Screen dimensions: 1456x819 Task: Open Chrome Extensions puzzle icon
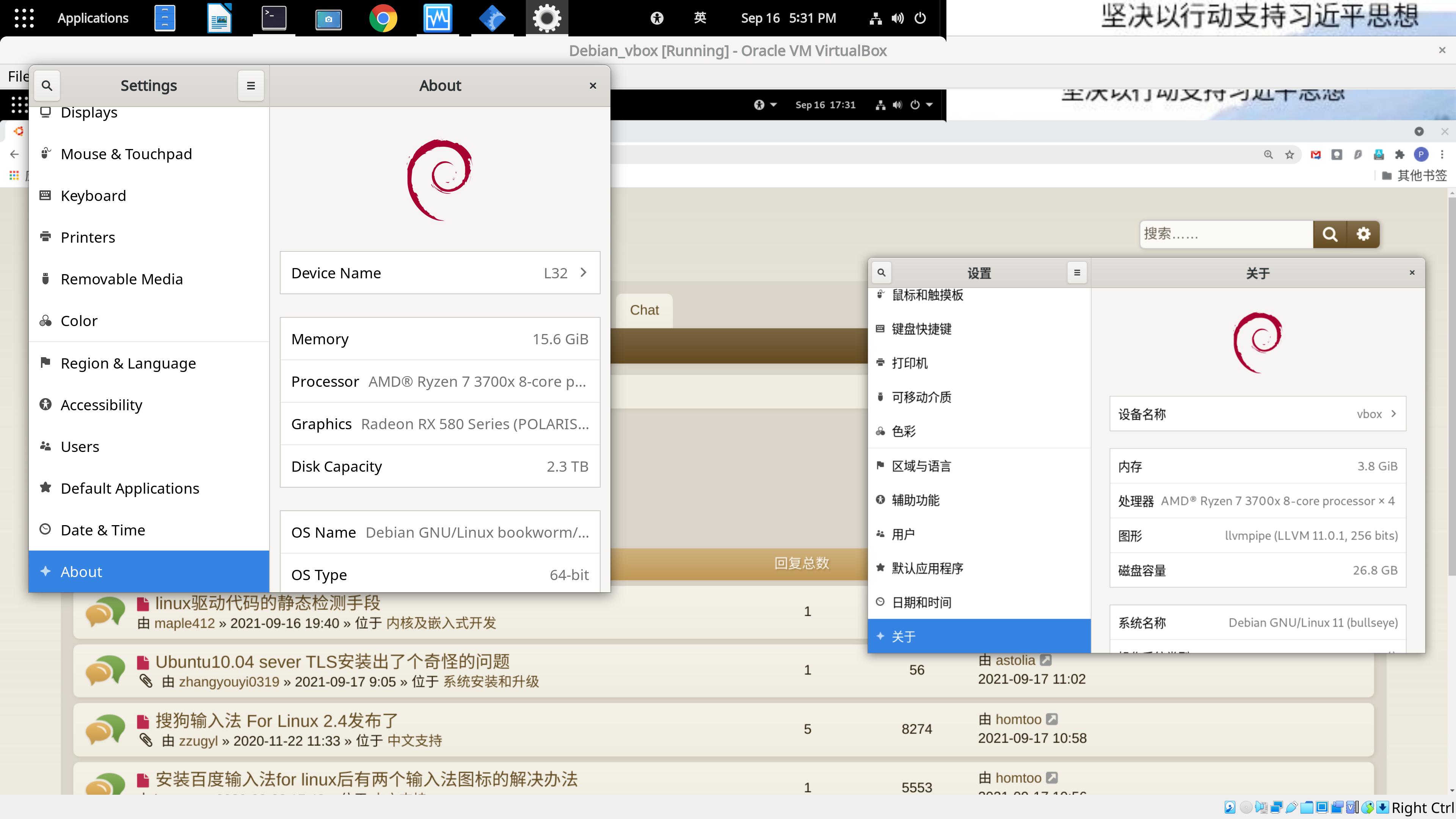(1400, 155)
